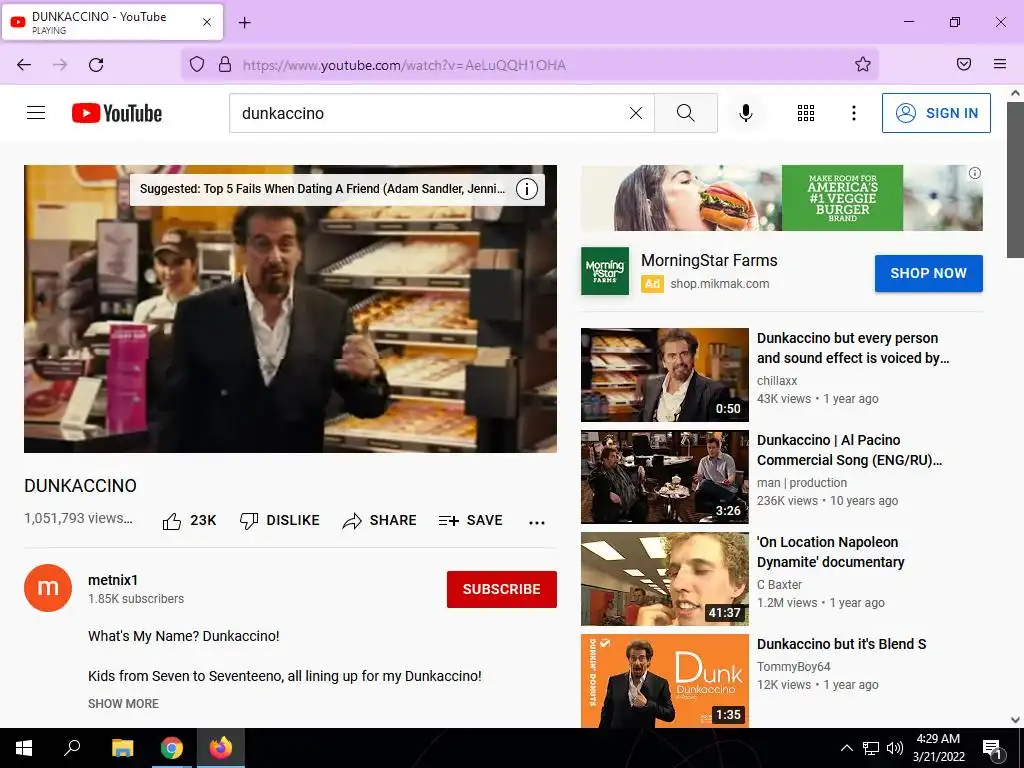Screen dimensions: 1024x768
Task: Go to the YouTube home logo
Action: [117, 113]
